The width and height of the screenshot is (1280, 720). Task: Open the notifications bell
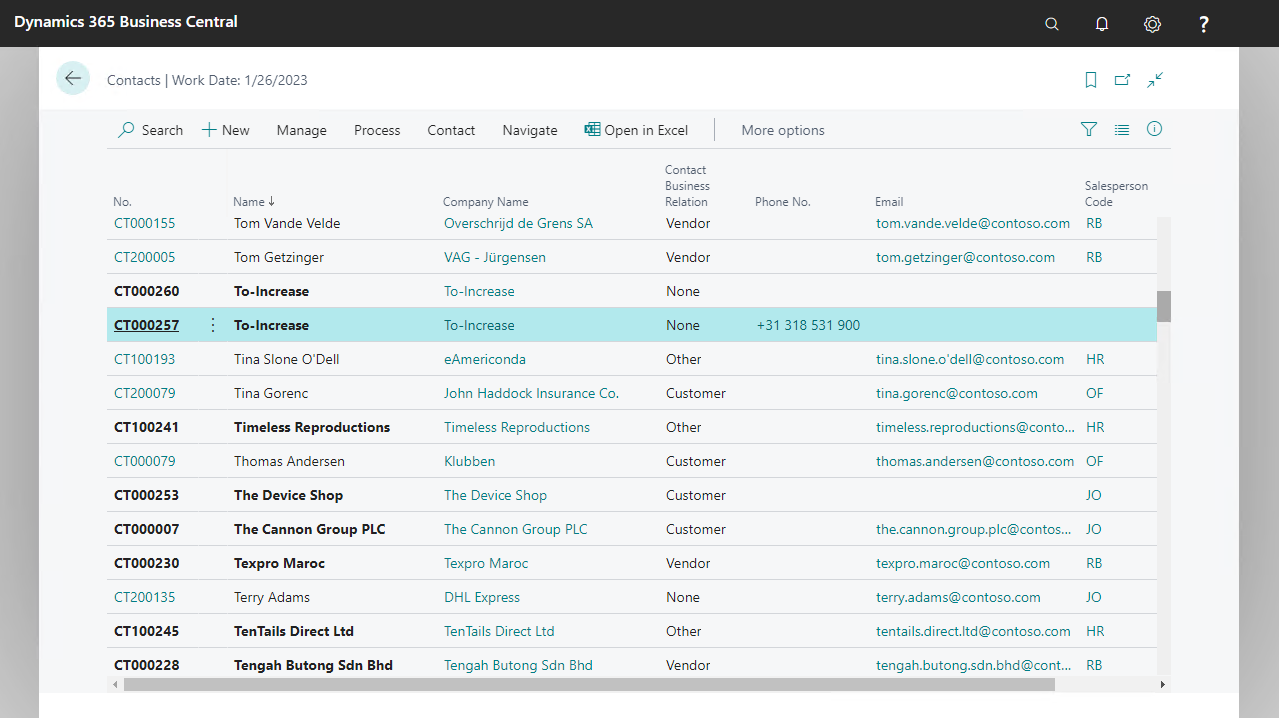click(x=1102, y=24)
